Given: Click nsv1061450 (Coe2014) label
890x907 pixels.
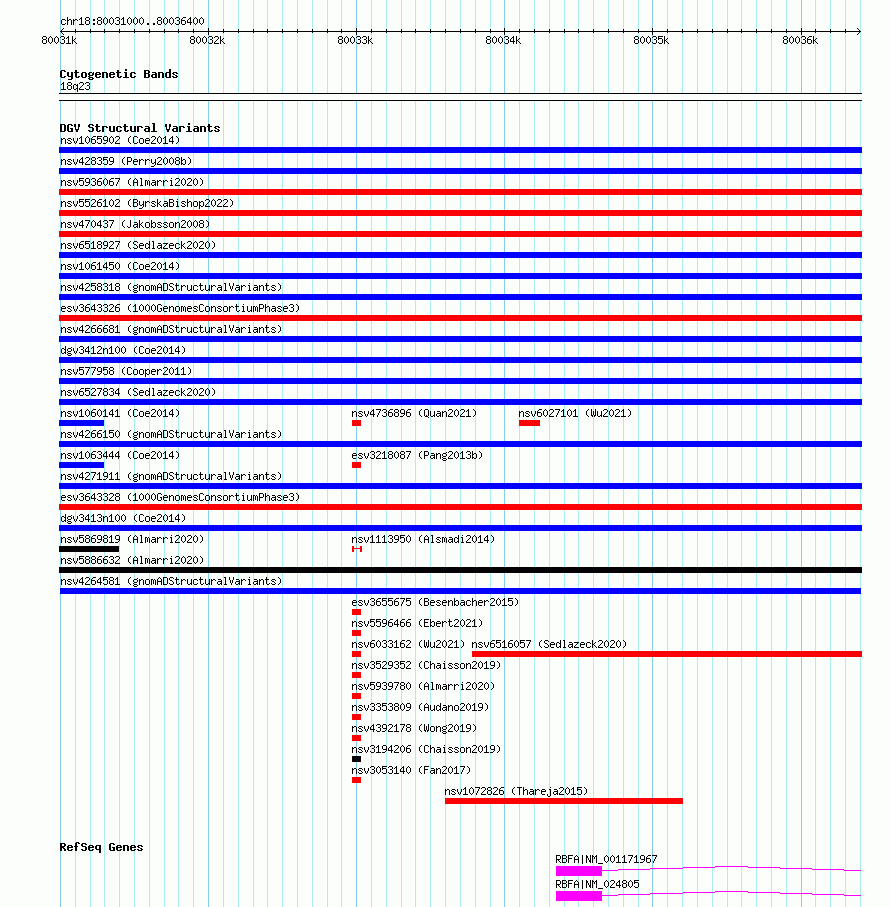Looking at the screenshot, I should [120, 266].
